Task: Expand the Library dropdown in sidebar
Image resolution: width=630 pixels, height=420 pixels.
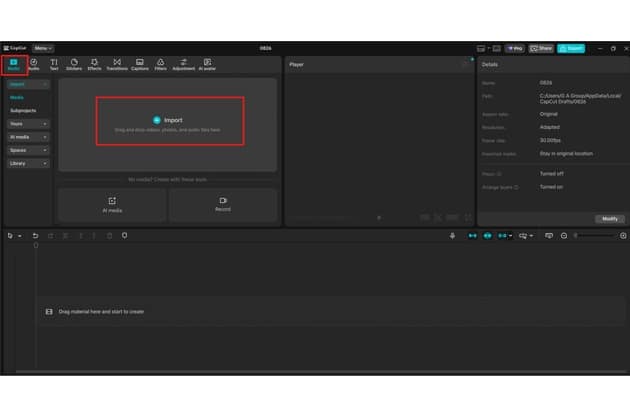Action: pos(28,163)
